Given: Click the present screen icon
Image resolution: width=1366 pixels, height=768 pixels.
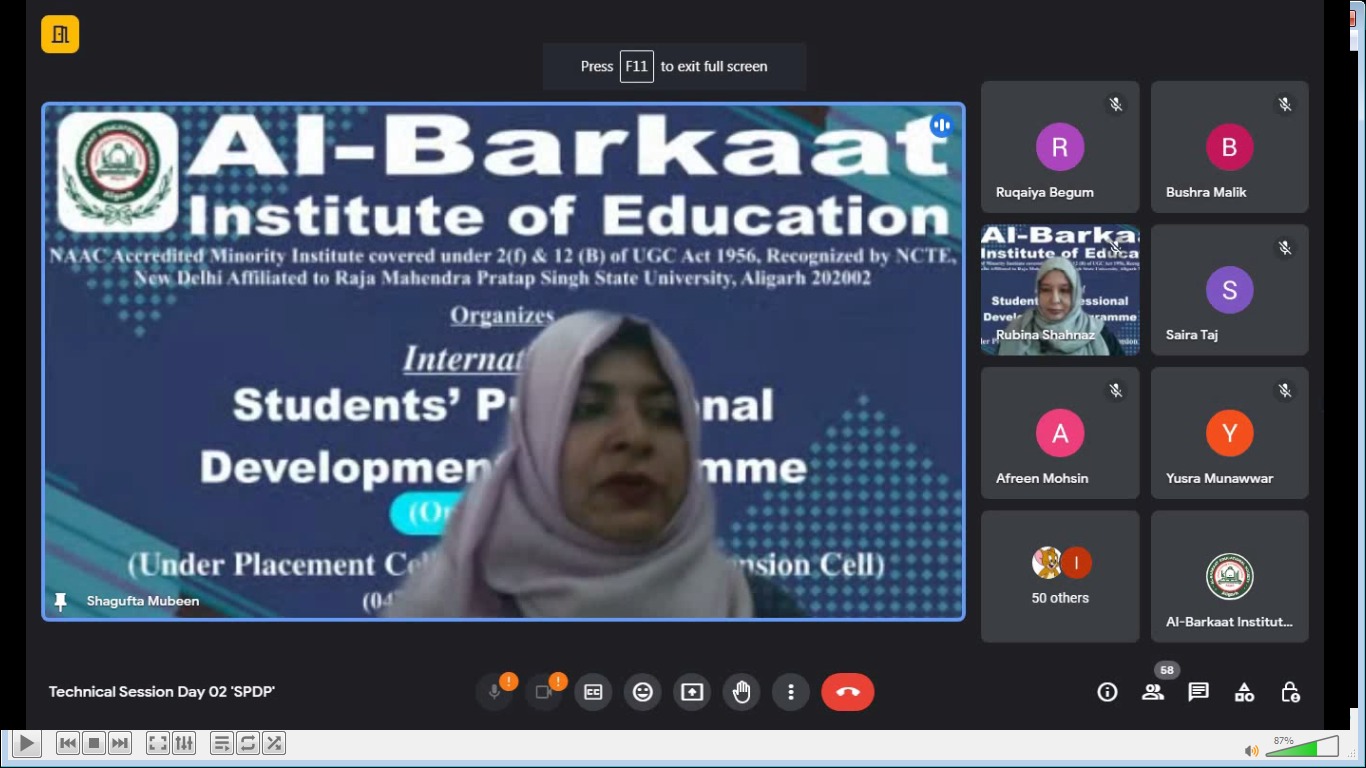Looking at the screenshot, I should [x=692, y=692].
